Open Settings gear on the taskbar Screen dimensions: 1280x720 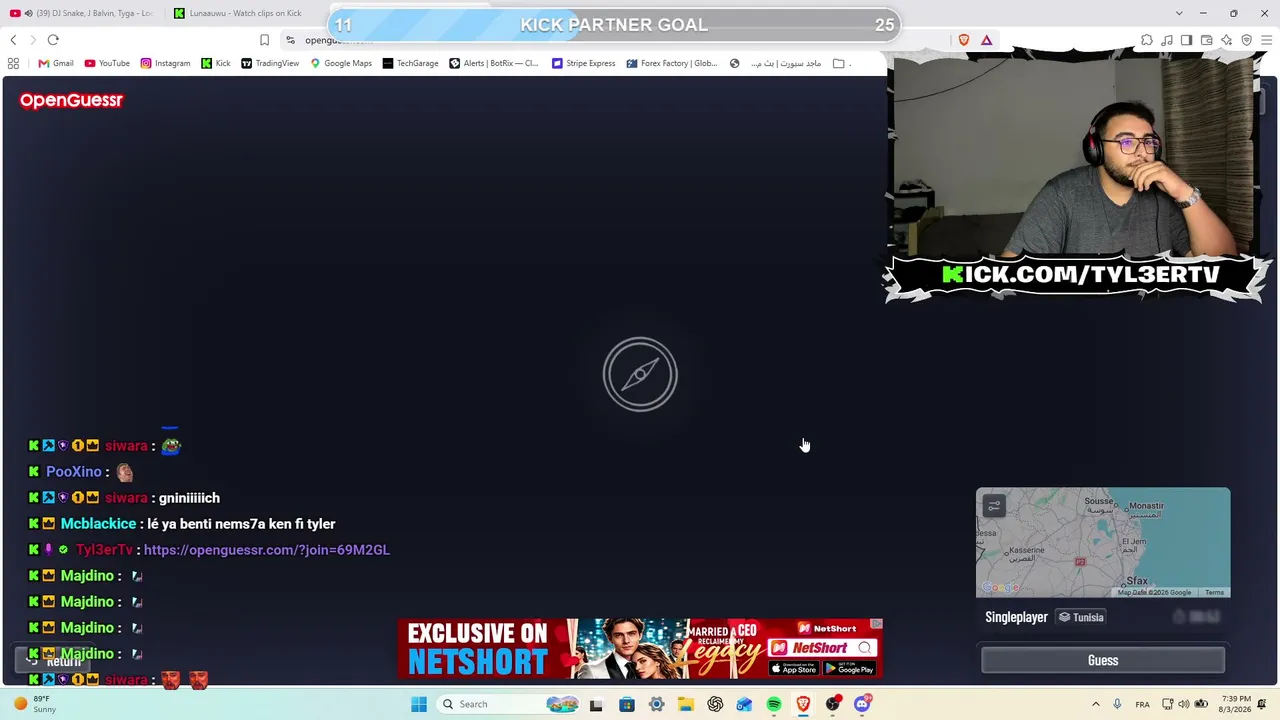click(656, 704)
